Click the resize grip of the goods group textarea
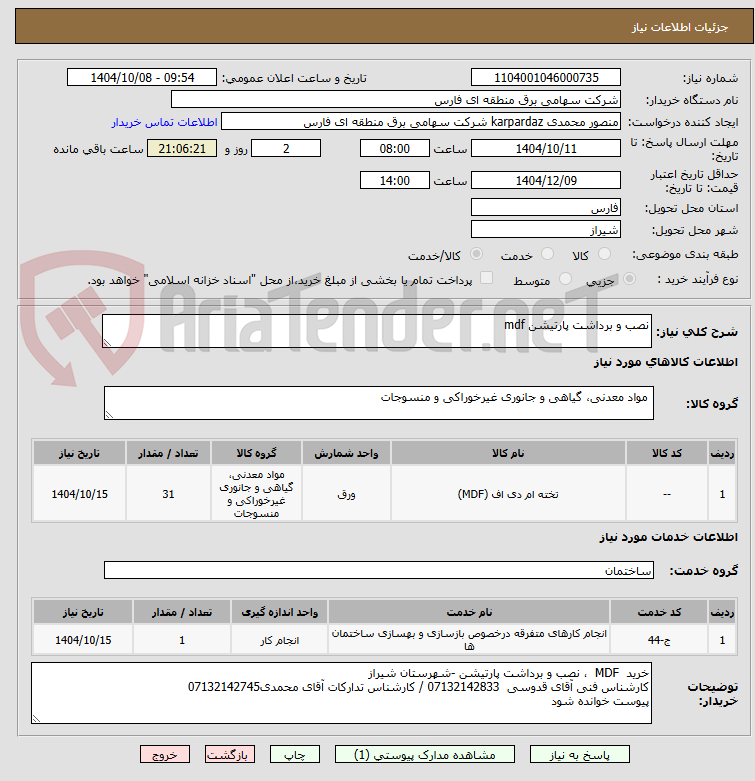755x781 pixels. pyautogui.click(x=109, y=414)
